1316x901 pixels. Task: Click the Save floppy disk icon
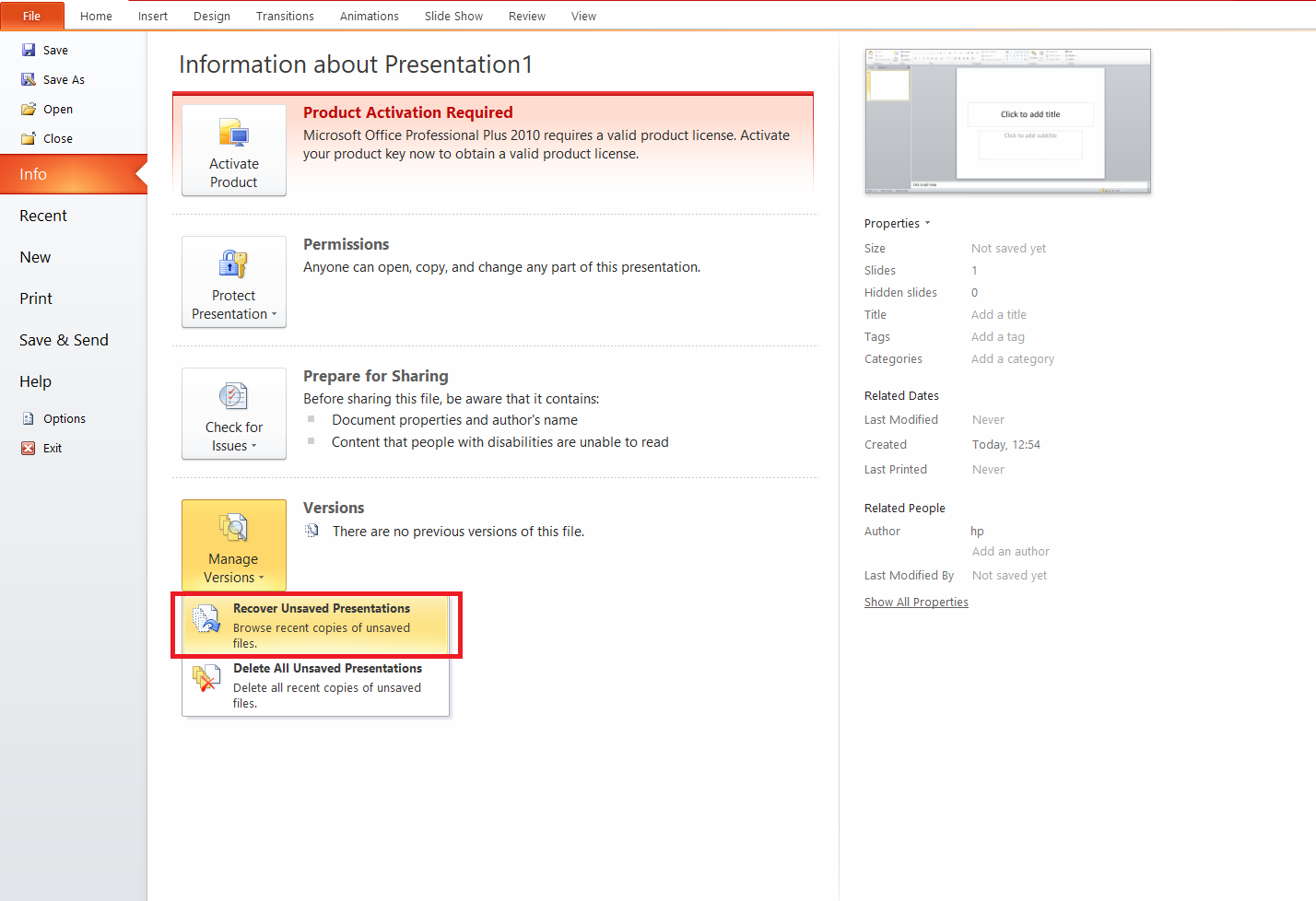(x=29, y=51)
